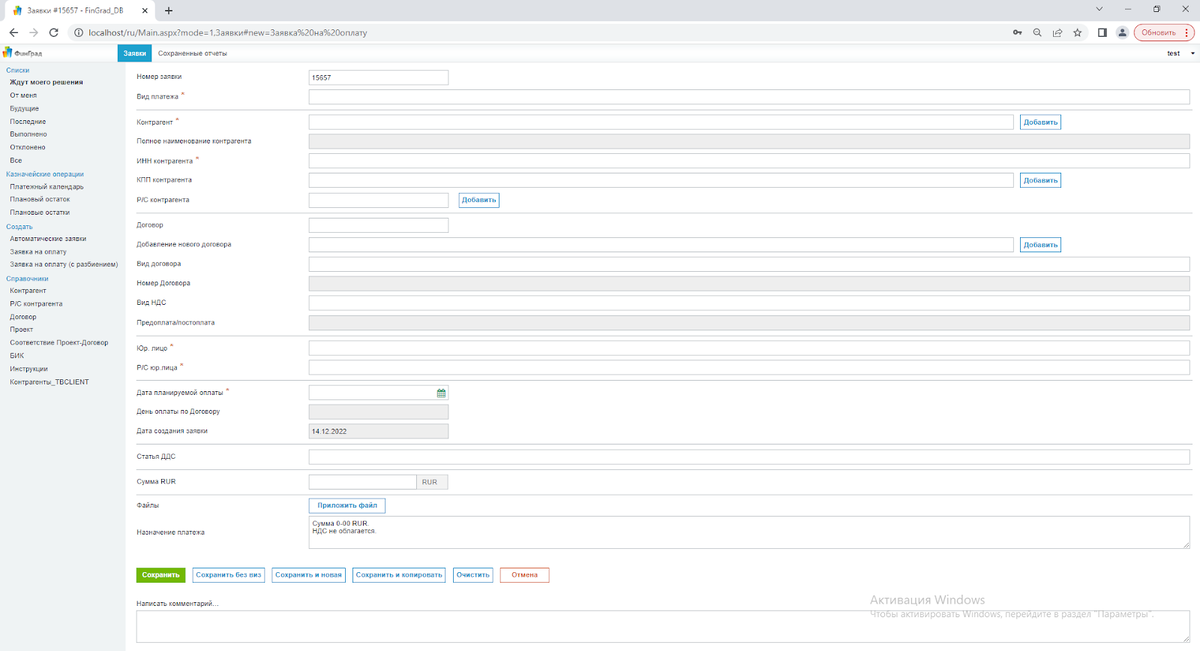The width and height of the screenshot is (1200, 651).
Task: Click Добавить next to КПП контрагента field
Action: pos(1040,181)
